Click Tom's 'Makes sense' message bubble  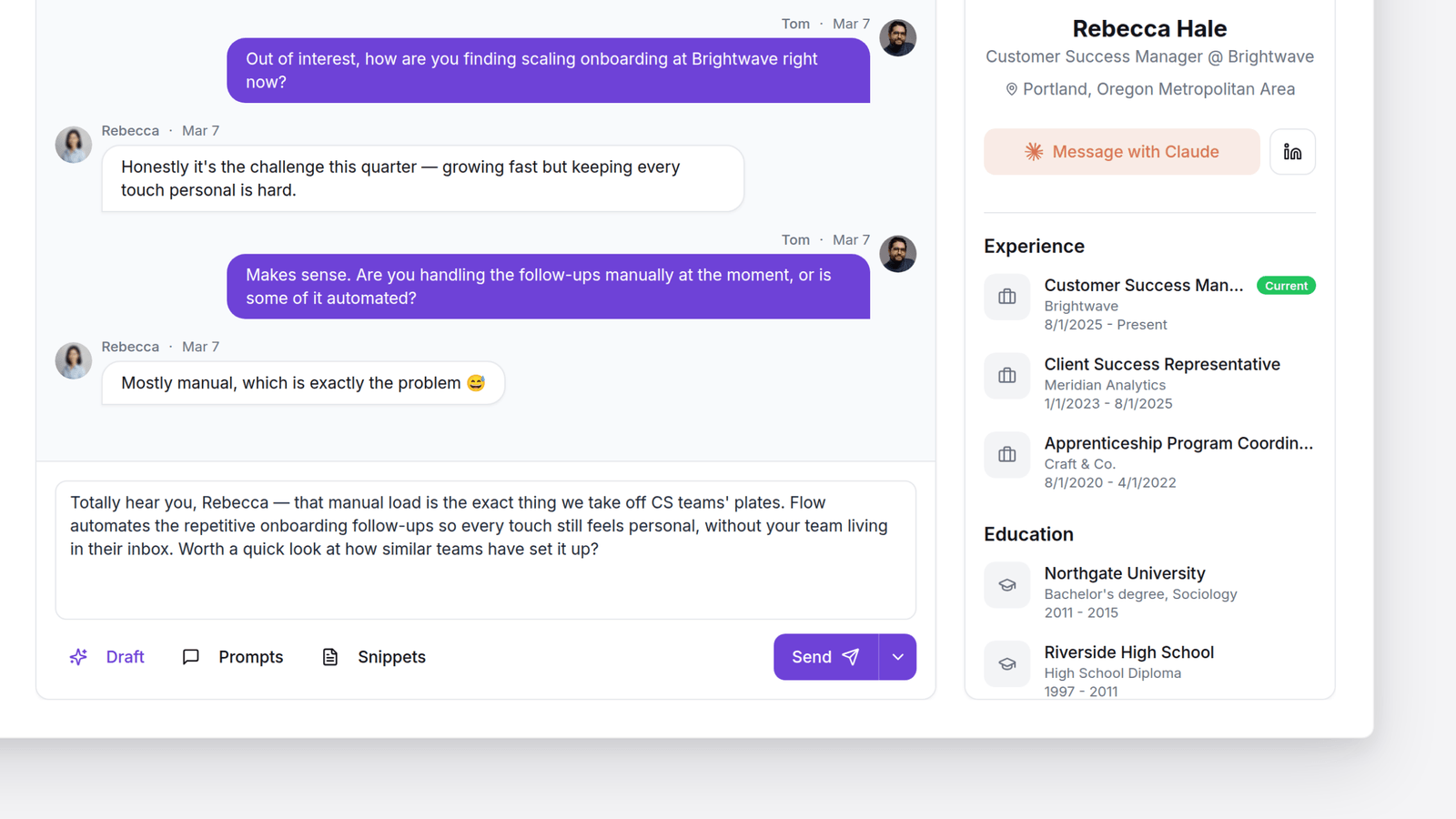548,287
